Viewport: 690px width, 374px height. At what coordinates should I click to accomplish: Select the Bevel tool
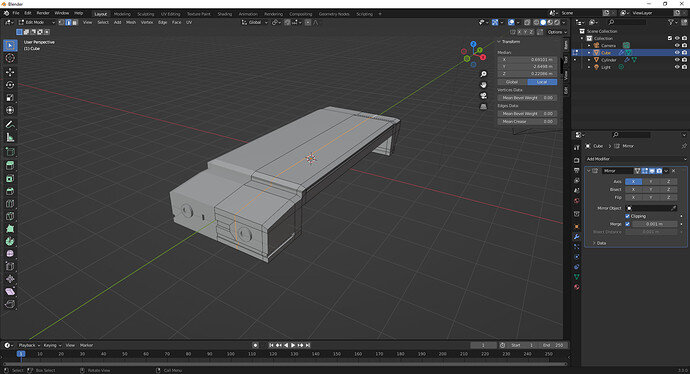coord(10,191)
